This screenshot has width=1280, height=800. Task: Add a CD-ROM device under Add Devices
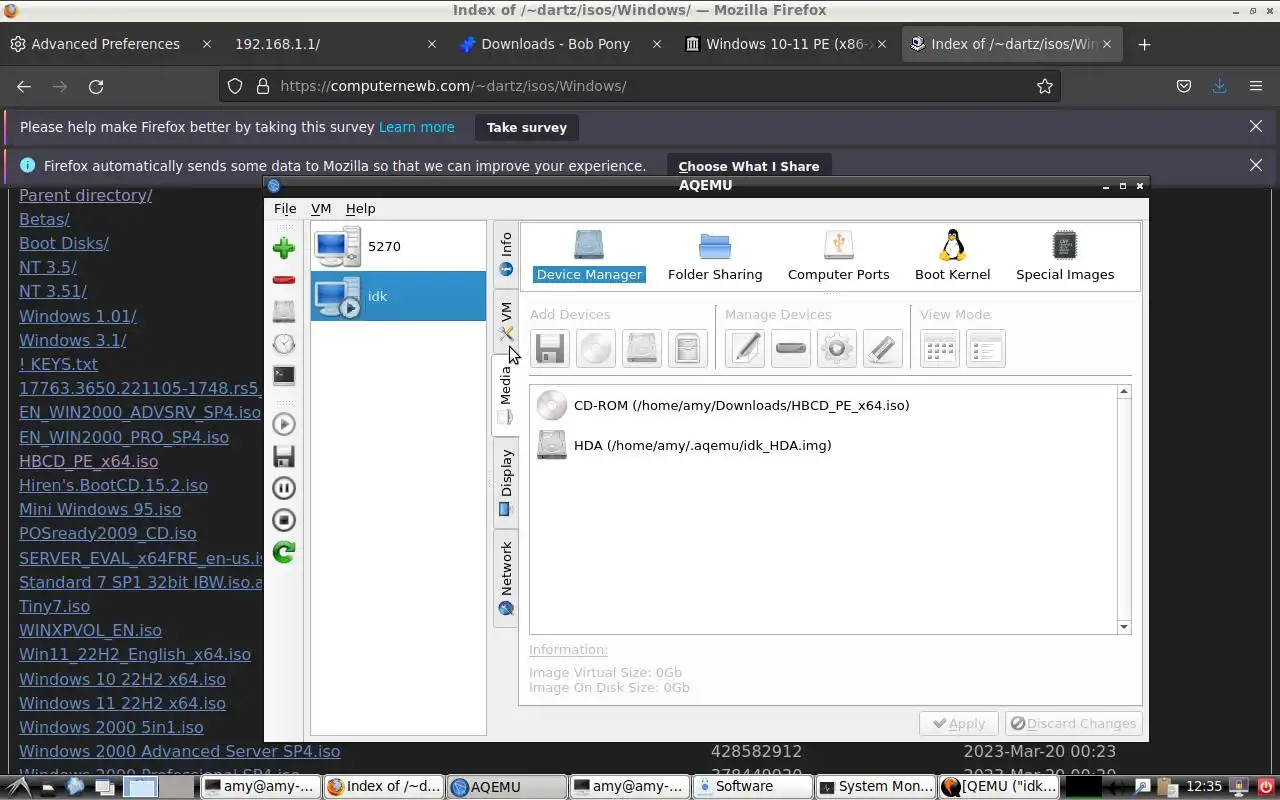[596, 348]
